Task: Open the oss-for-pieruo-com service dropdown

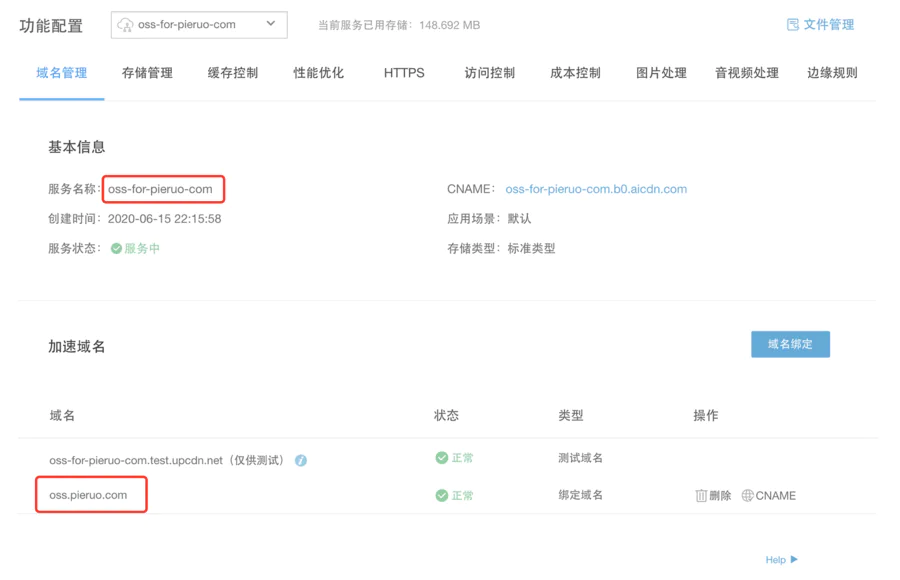Action: [x=199, y=25]
